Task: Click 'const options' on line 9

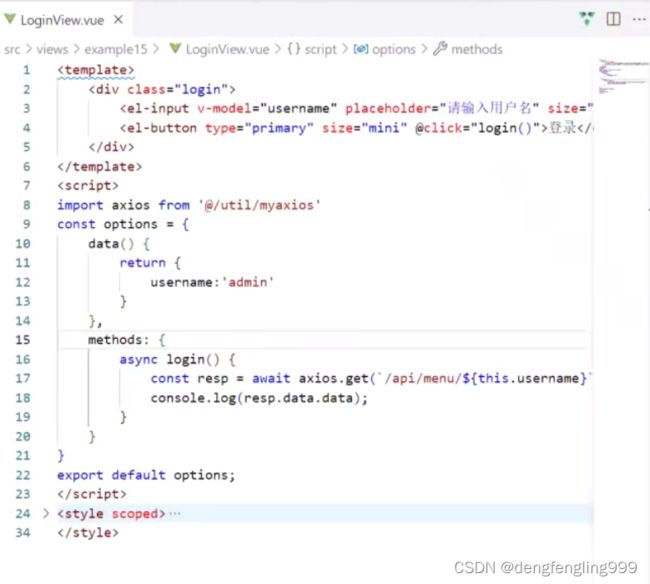Action: tap(107, 224)
